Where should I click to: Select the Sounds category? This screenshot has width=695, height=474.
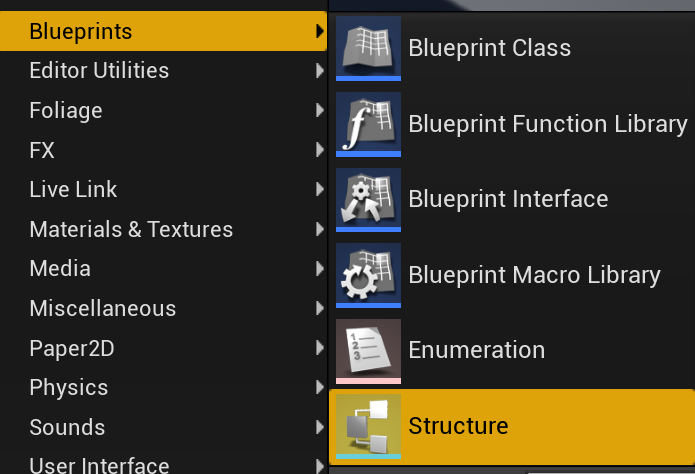[164, 427]
